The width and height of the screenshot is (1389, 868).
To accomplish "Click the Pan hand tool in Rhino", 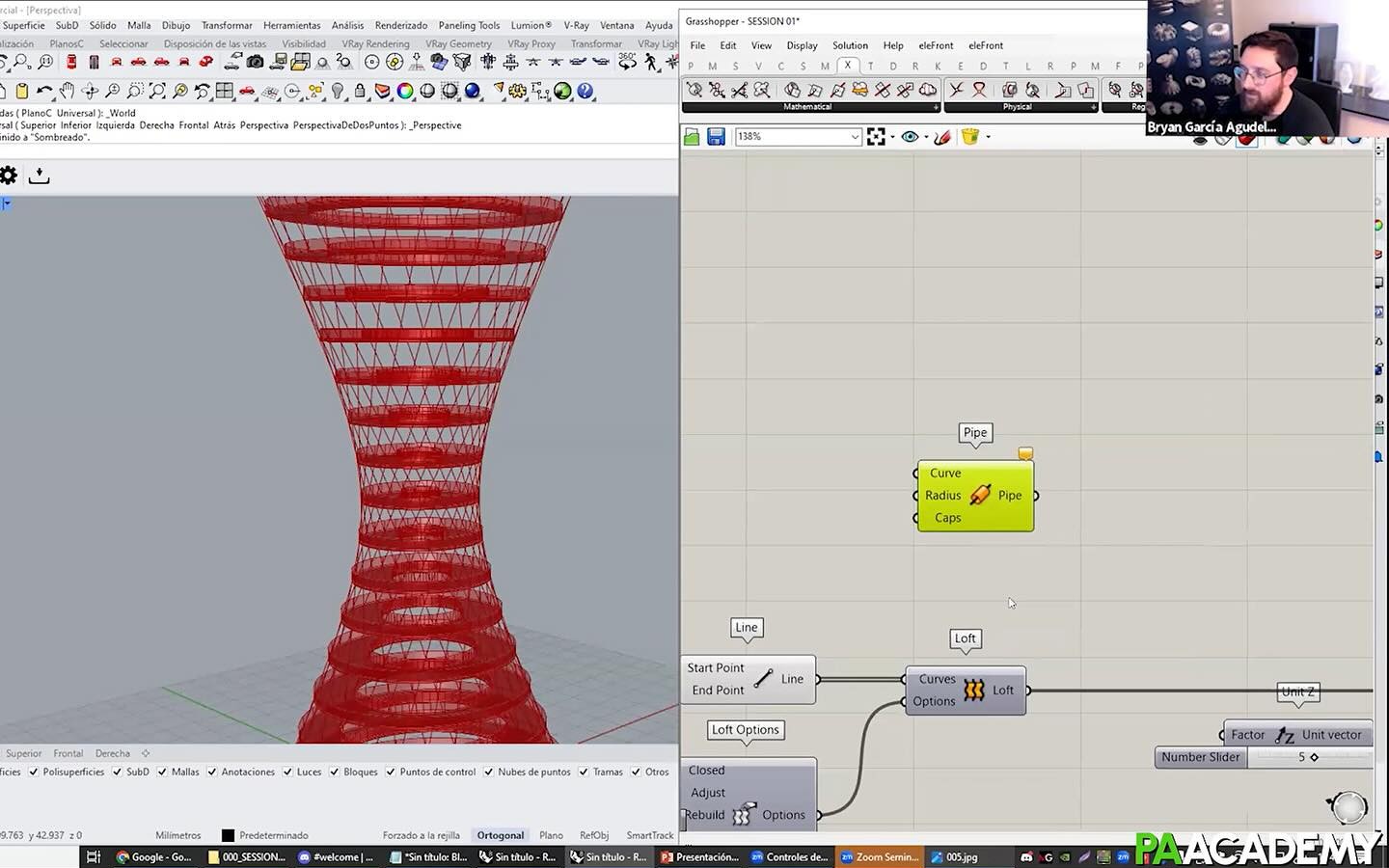I will 67,91.
